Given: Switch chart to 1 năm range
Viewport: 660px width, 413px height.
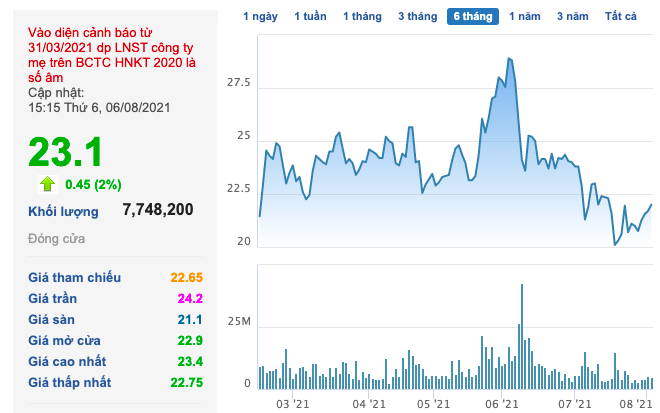Looking at the screenshot, I should [x=526, y=17].
